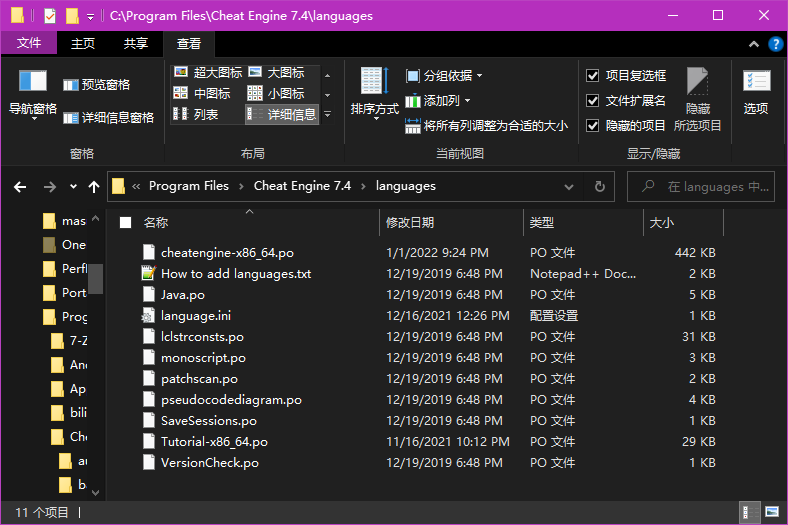This screenshot has height=525, width=788.
Task: Click Hide selected items (隐藏所选项目) icon
Action: coord(697,90)
